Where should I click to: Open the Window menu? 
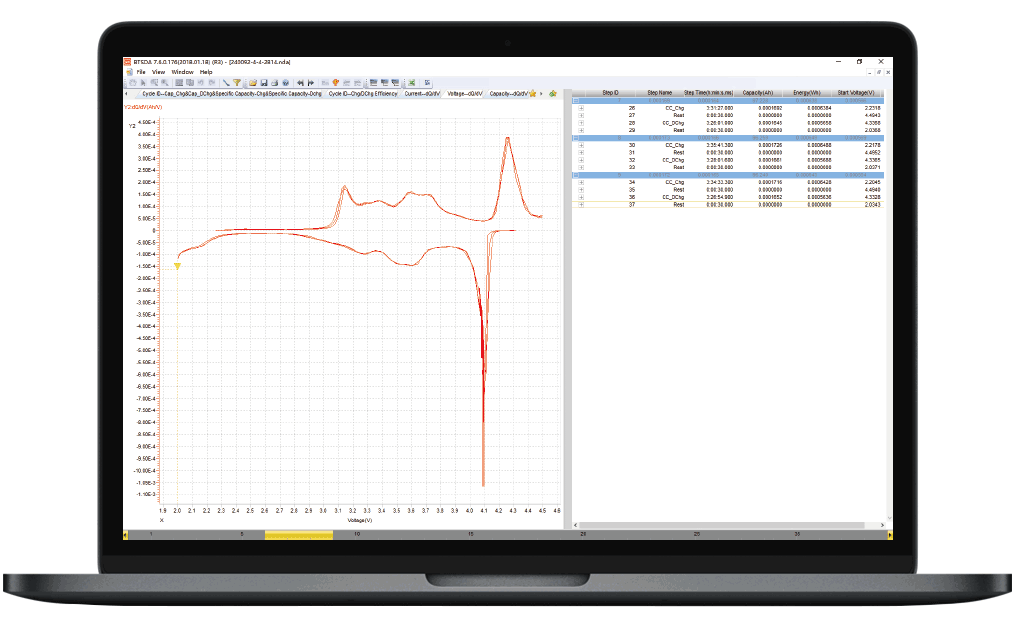[x=183, y=72]
